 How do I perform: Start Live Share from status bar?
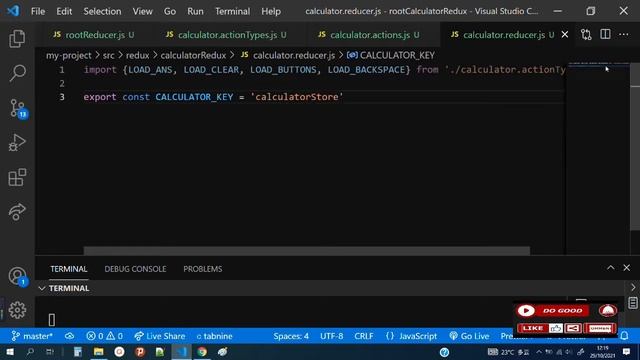160,336
